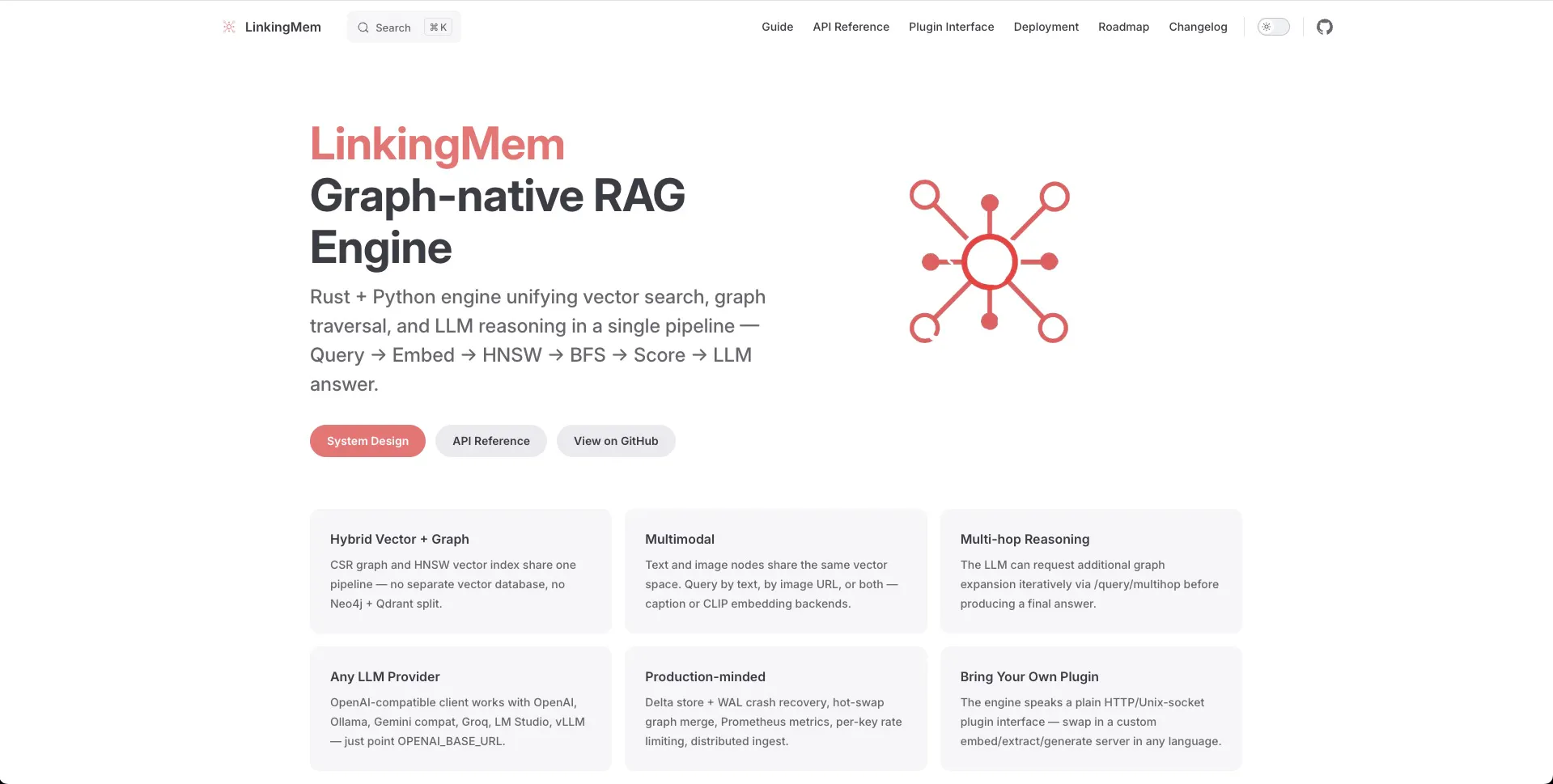Click the ⌘K shortcut badge
The image size is (1553, 784).
[x=438, y=28]
